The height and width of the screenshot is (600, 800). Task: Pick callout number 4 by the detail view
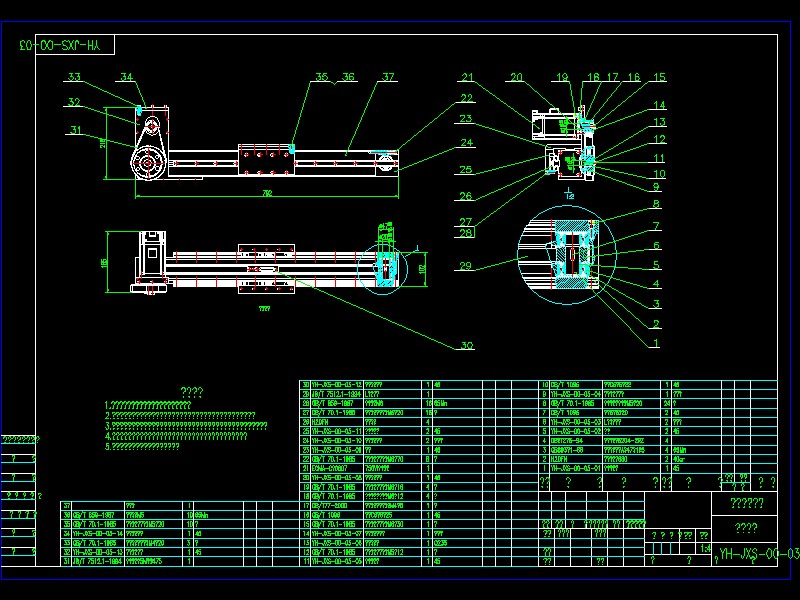coord(656,283)
